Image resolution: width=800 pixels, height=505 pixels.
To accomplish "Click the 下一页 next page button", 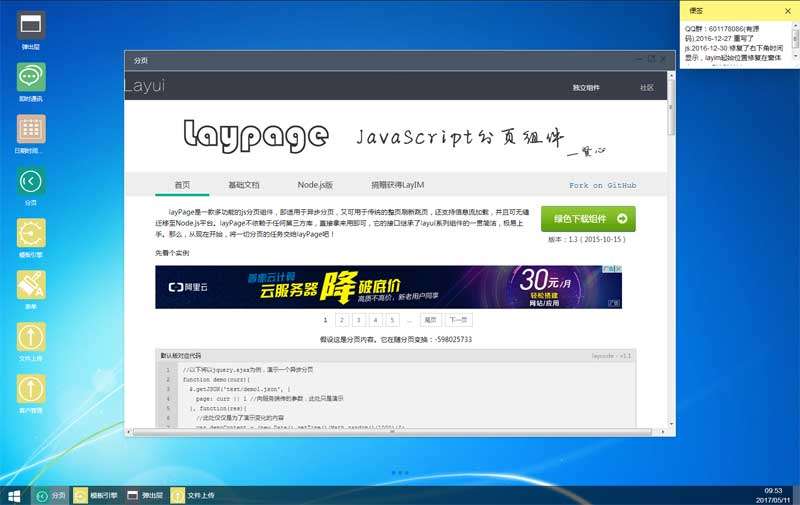I will (458, 320).
